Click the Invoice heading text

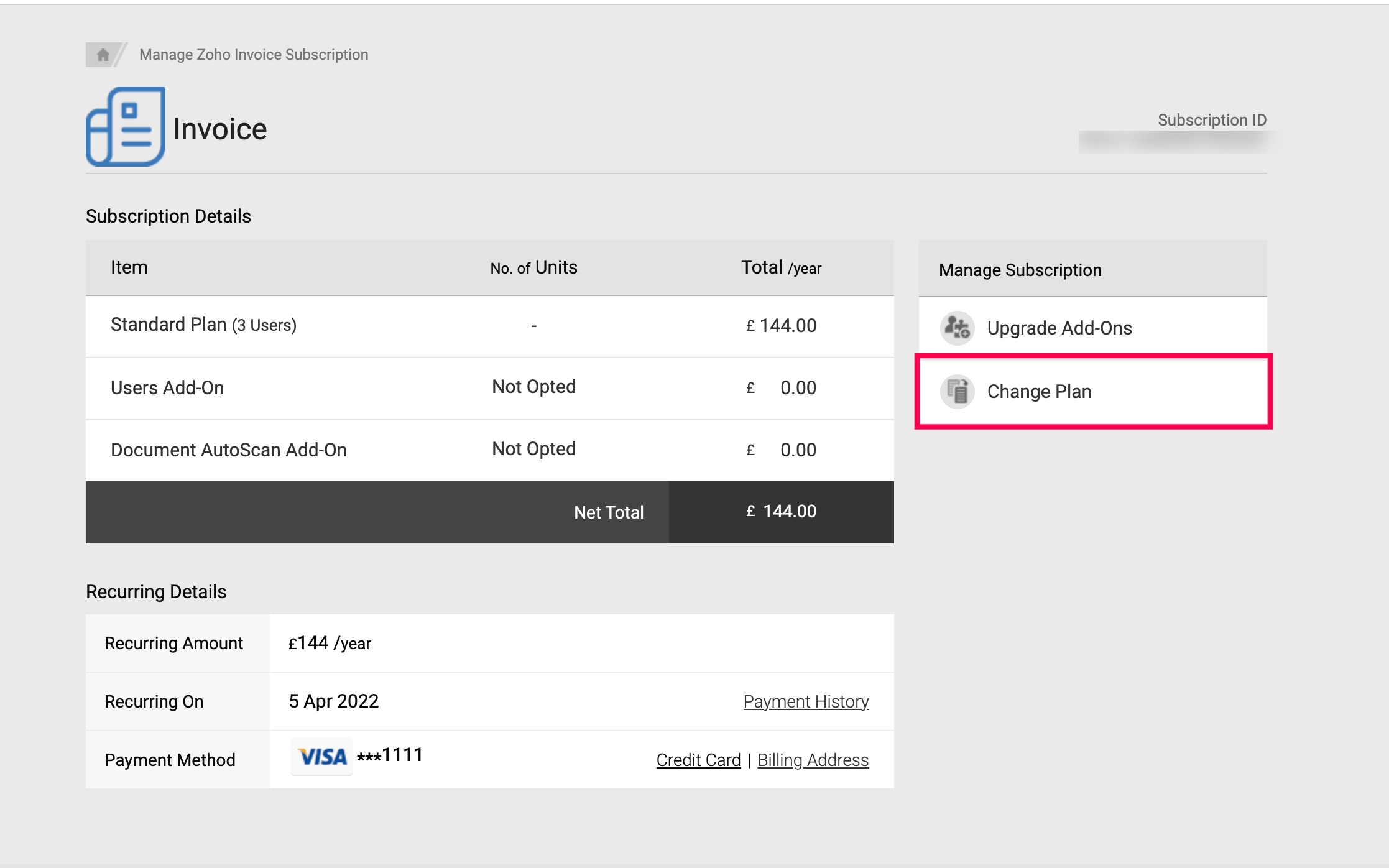click(220, 129)
